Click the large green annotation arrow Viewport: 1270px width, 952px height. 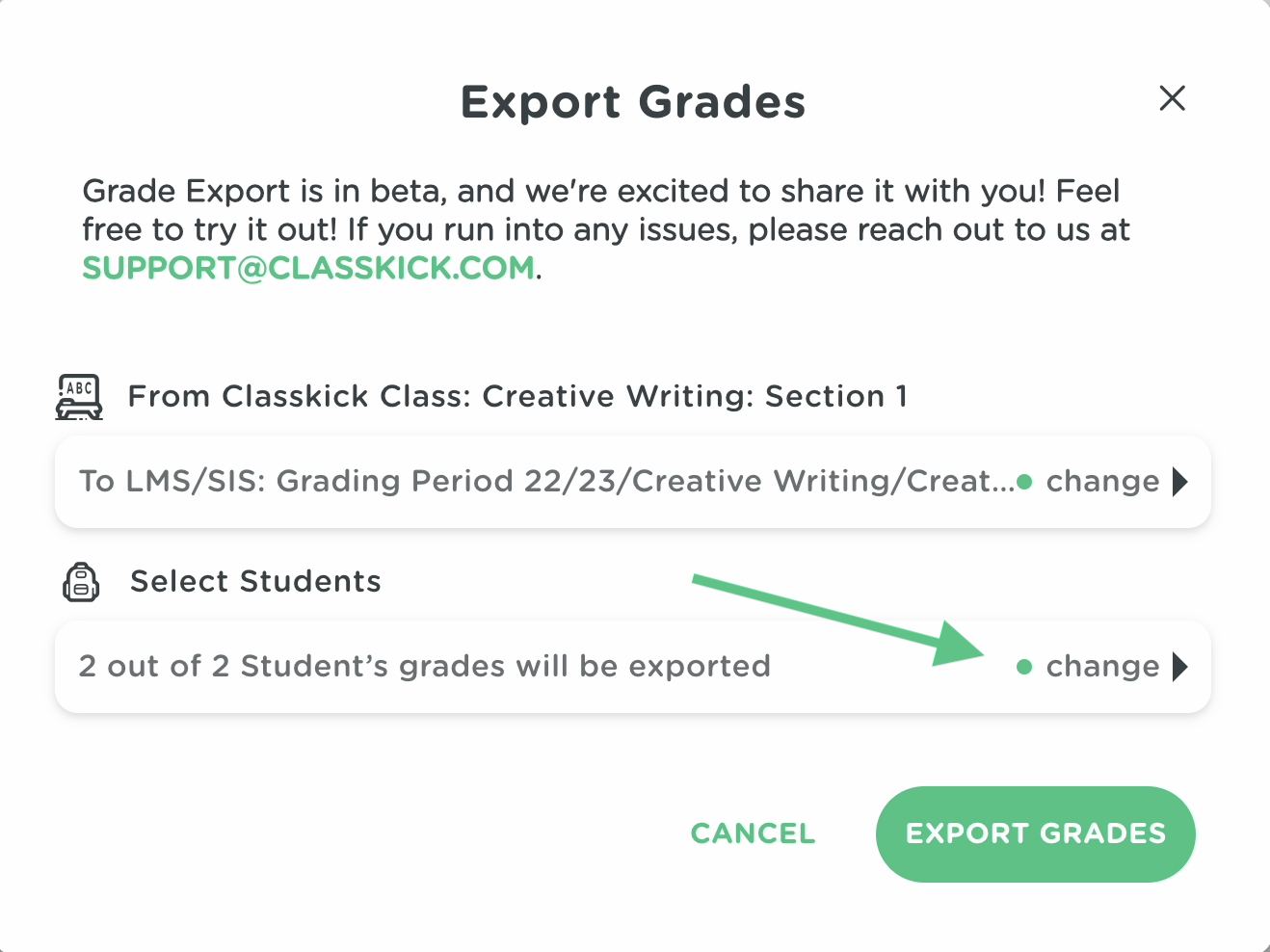tap(838, 618)
